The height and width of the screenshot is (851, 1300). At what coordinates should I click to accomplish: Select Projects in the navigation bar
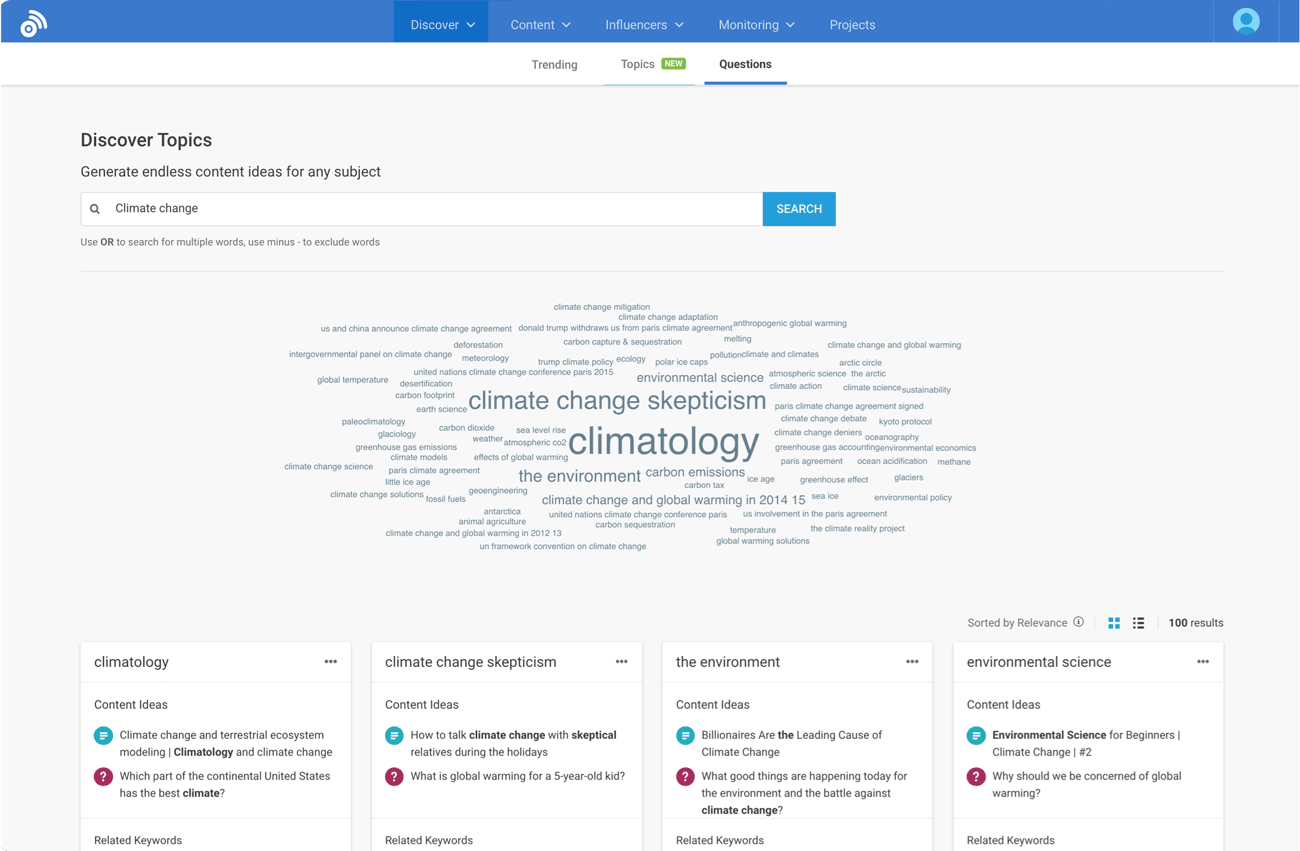click(852, 24)
